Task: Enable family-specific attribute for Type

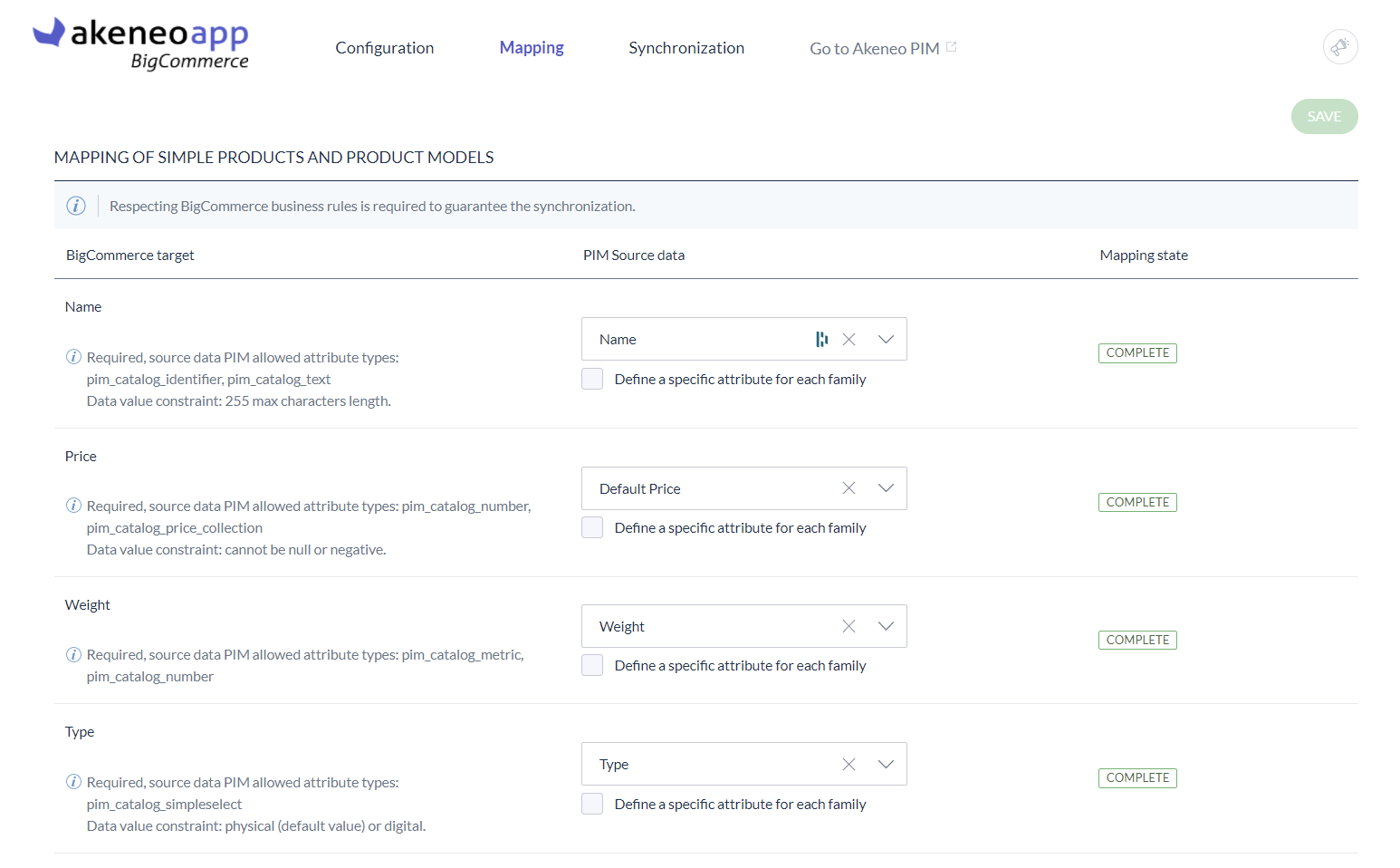Action: (x=592, y=804)
